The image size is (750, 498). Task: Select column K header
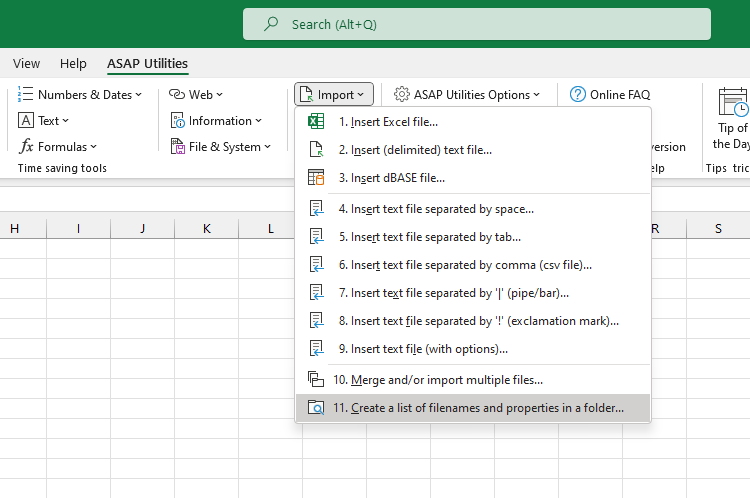(207, 229)
